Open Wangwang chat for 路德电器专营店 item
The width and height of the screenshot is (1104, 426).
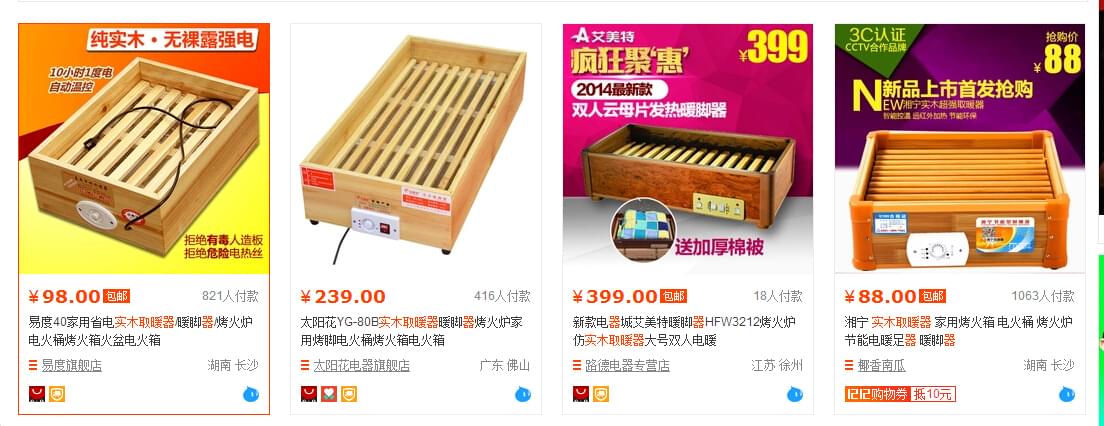click(x=795, y=394)
